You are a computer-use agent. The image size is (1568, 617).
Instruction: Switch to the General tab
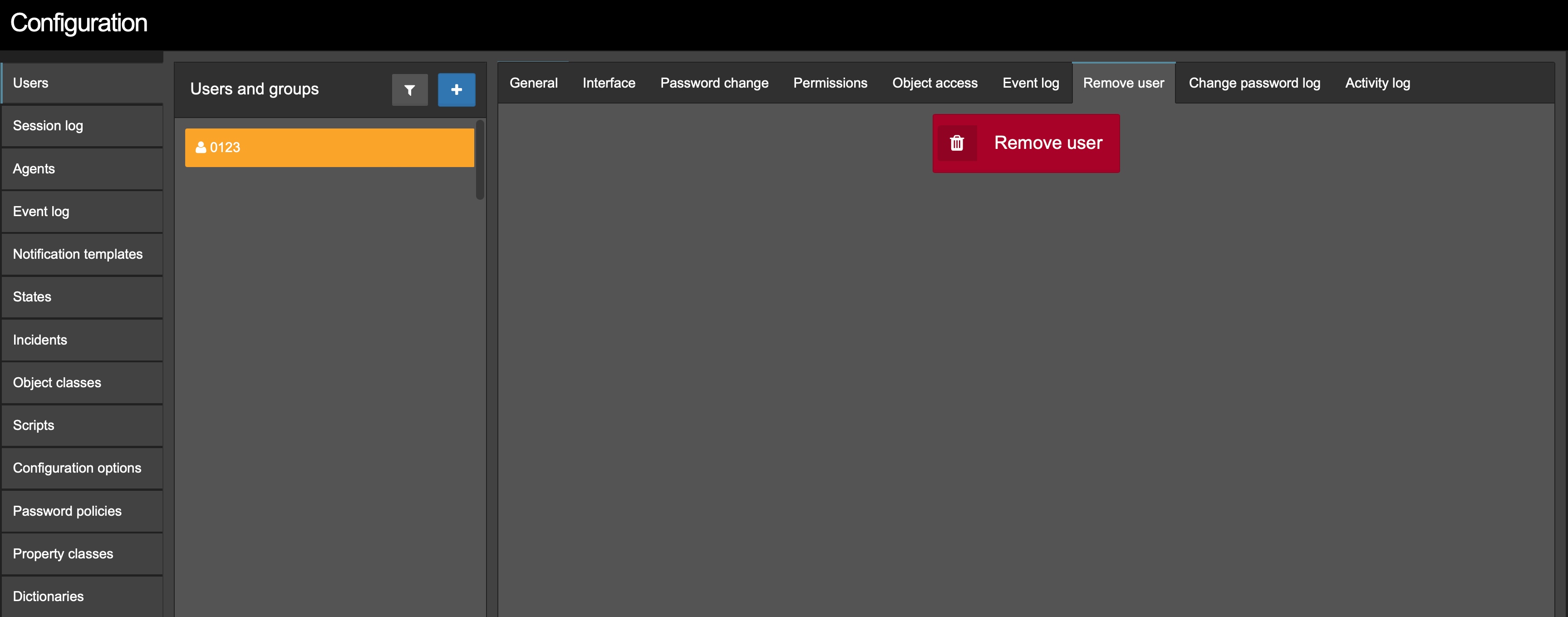click(x=533, y=83)
